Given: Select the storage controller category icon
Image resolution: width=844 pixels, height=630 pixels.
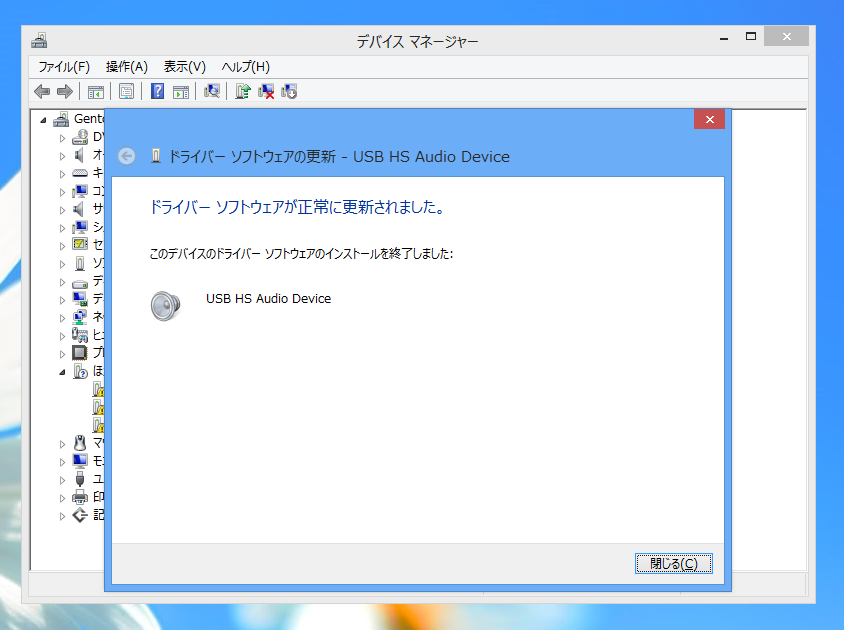Looking at the screenshot, I should click(80, 515).
